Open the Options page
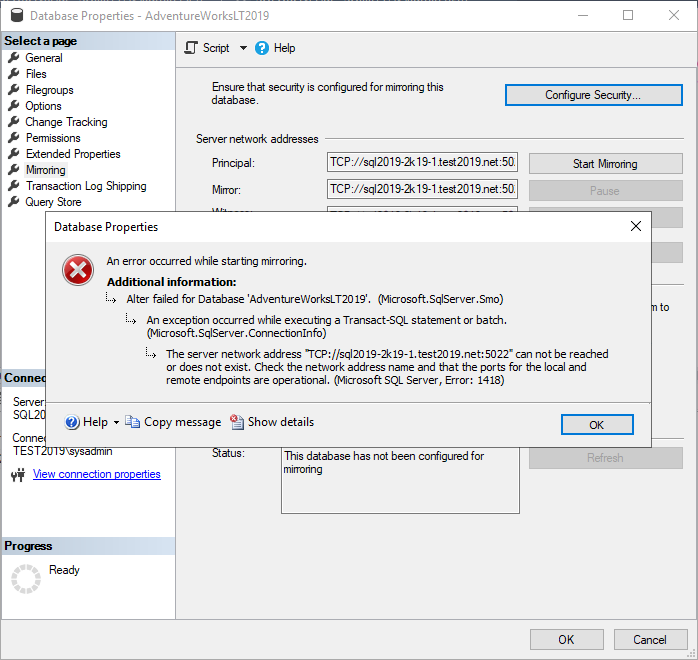This screenshot has height=660, width=698. tap(43, 106)
